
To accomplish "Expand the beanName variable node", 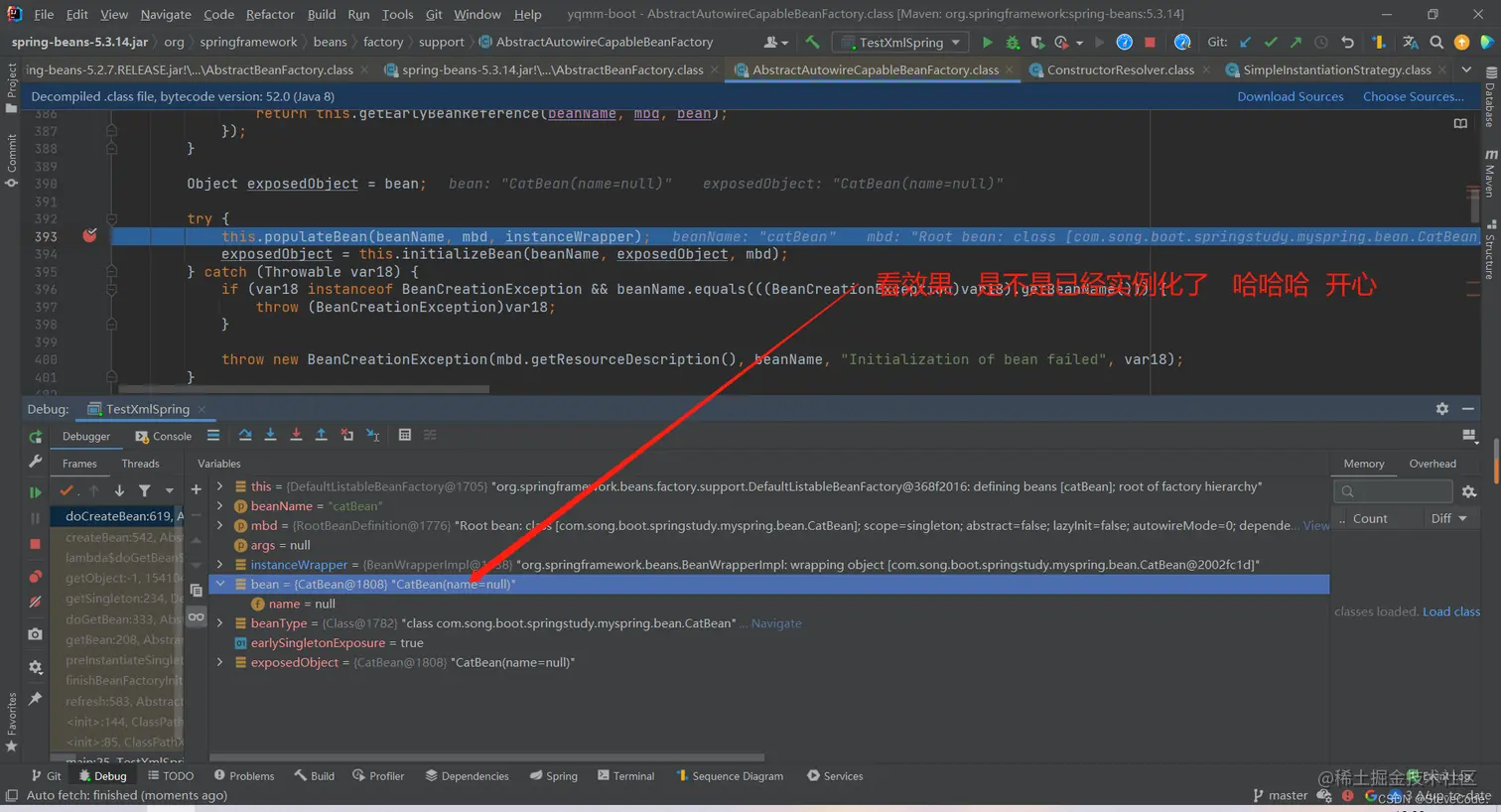I will pos(220,506).
